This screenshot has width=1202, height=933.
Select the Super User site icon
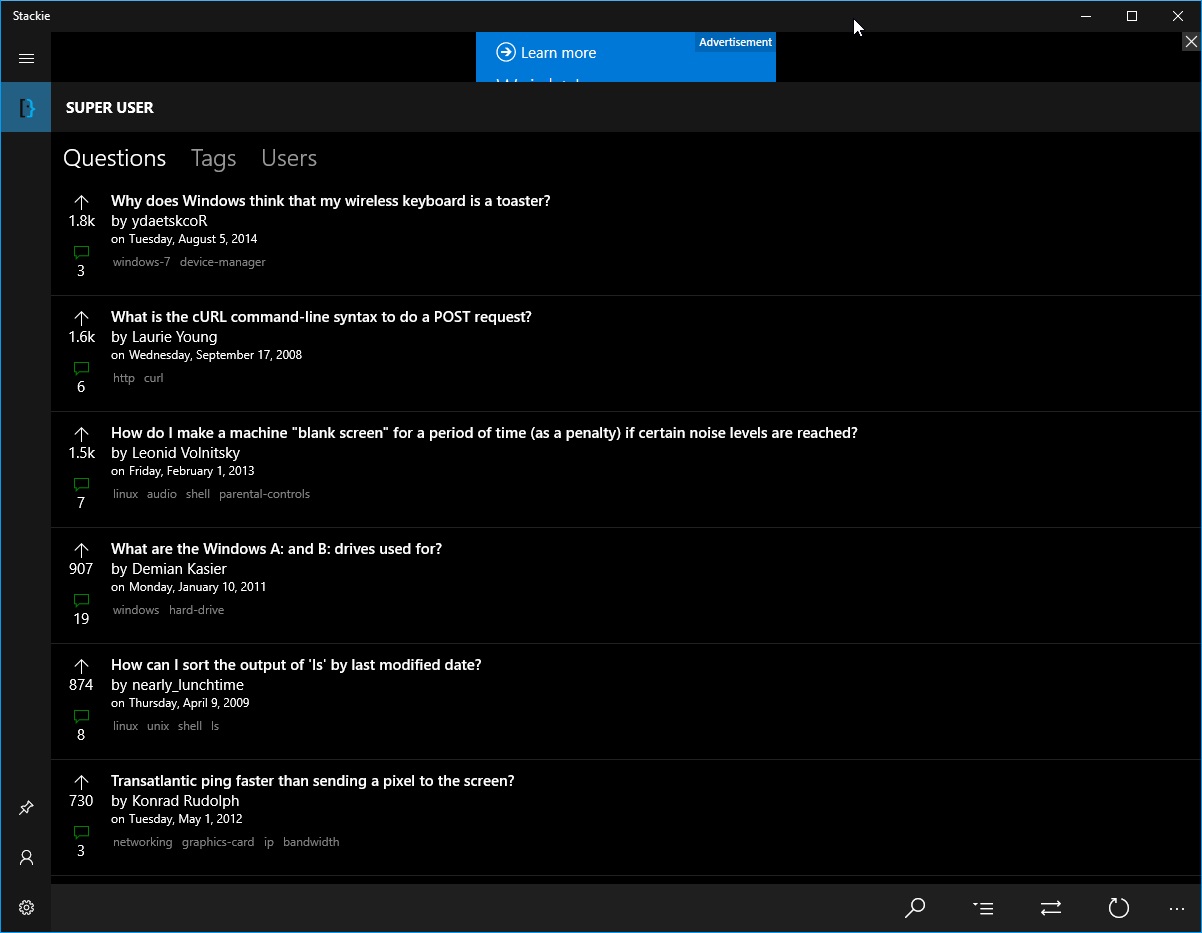pos(25,107)
